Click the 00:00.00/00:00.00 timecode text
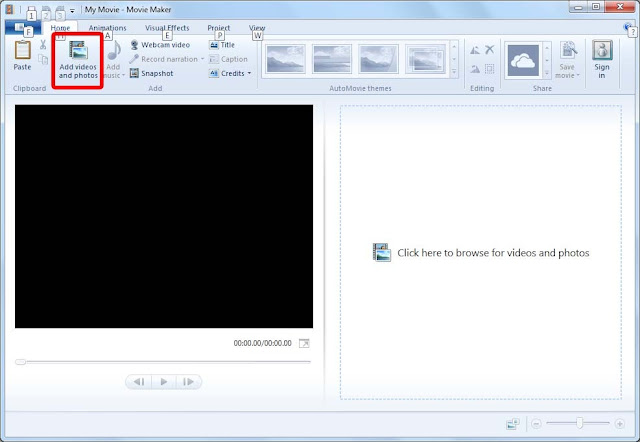The image size is (640, 442). 262,343
